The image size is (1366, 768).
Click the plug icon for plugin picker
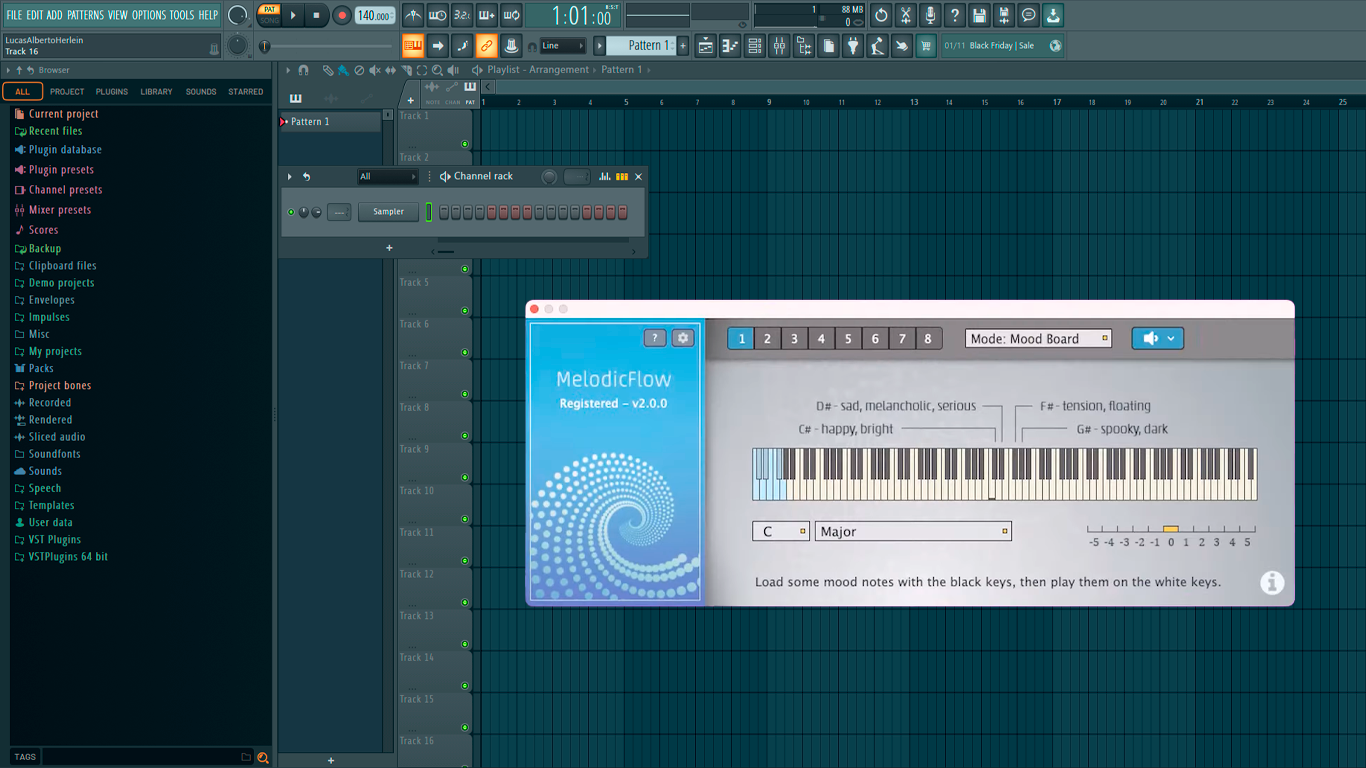(x=853, y=46)
